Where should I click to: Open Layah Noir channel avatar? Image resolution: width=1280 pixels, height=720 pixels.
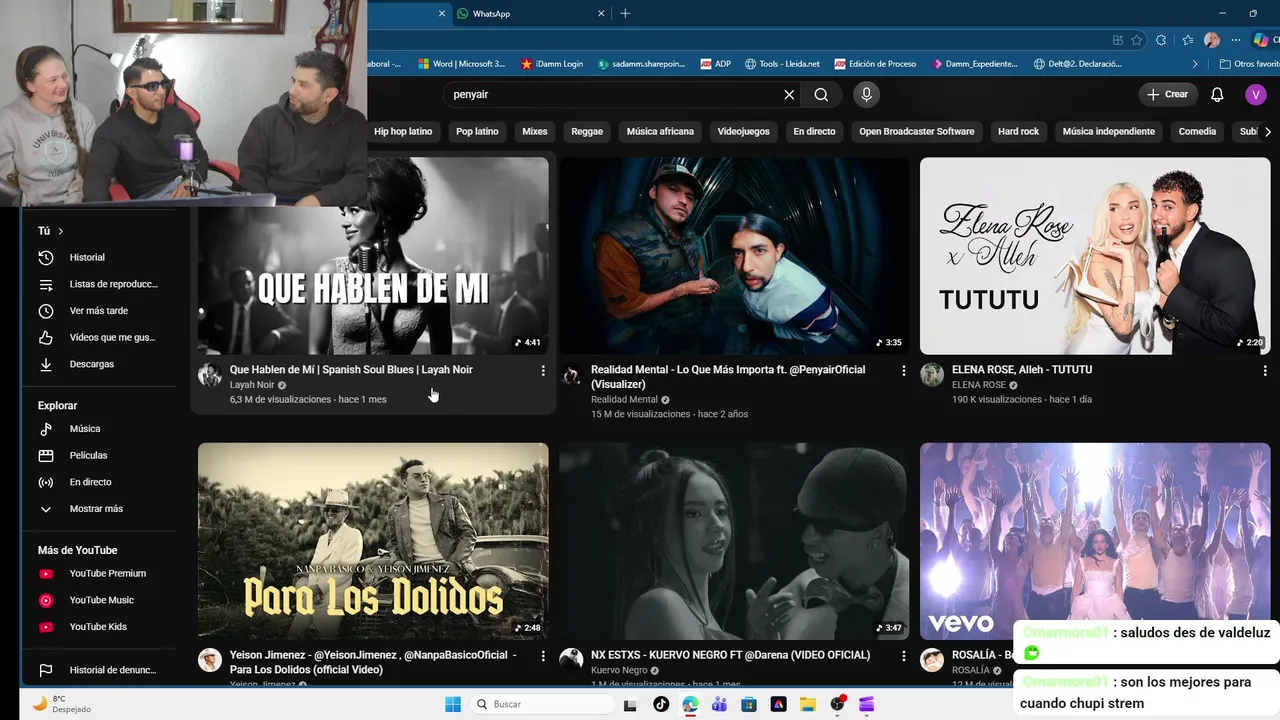[210, 375]
